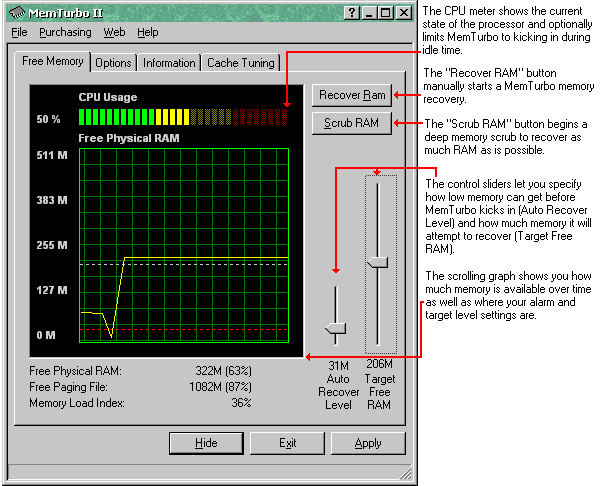Switch to the Options tab

click(x=113, y=63)
